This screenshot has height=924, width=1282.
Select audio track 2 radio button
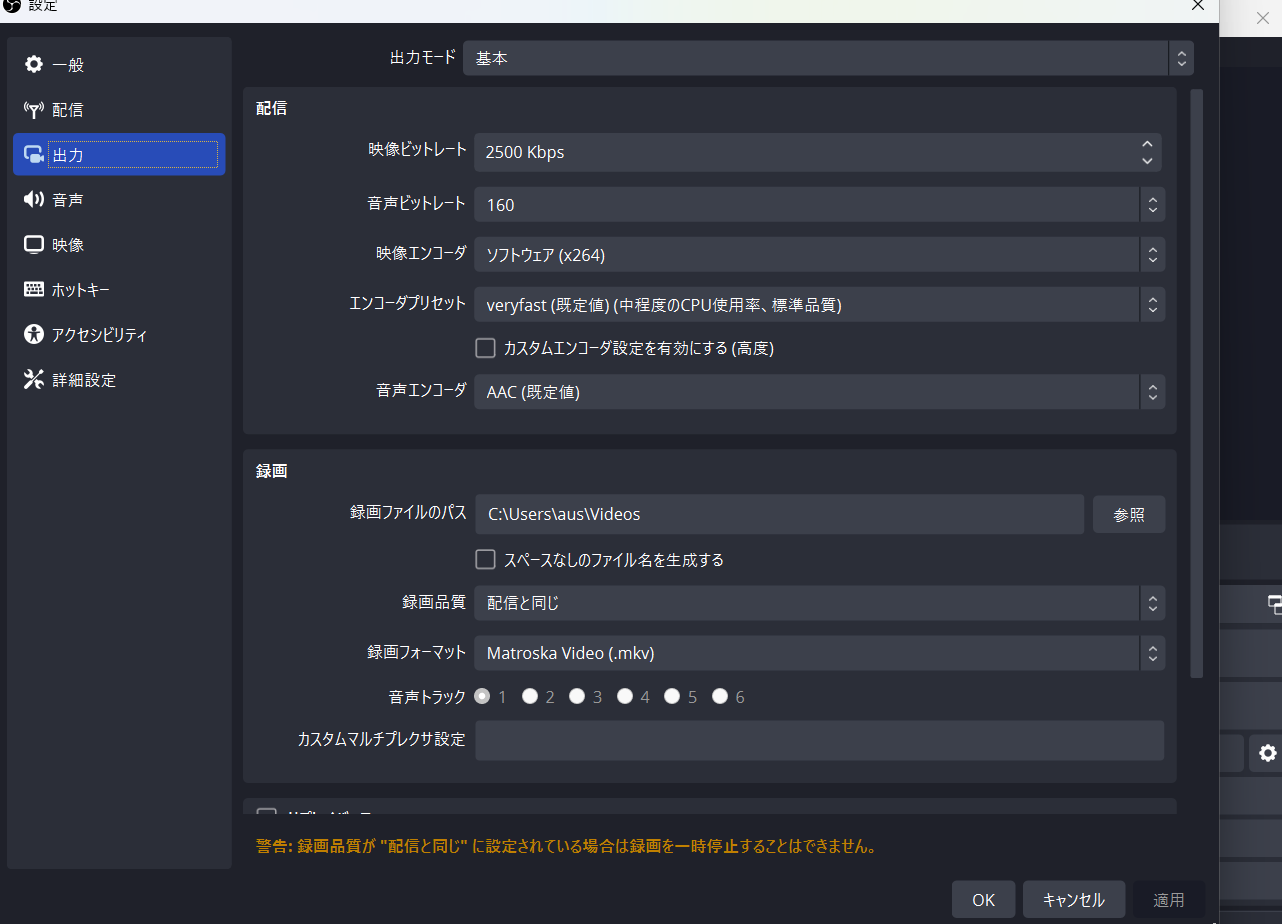(x=530, y=696)
